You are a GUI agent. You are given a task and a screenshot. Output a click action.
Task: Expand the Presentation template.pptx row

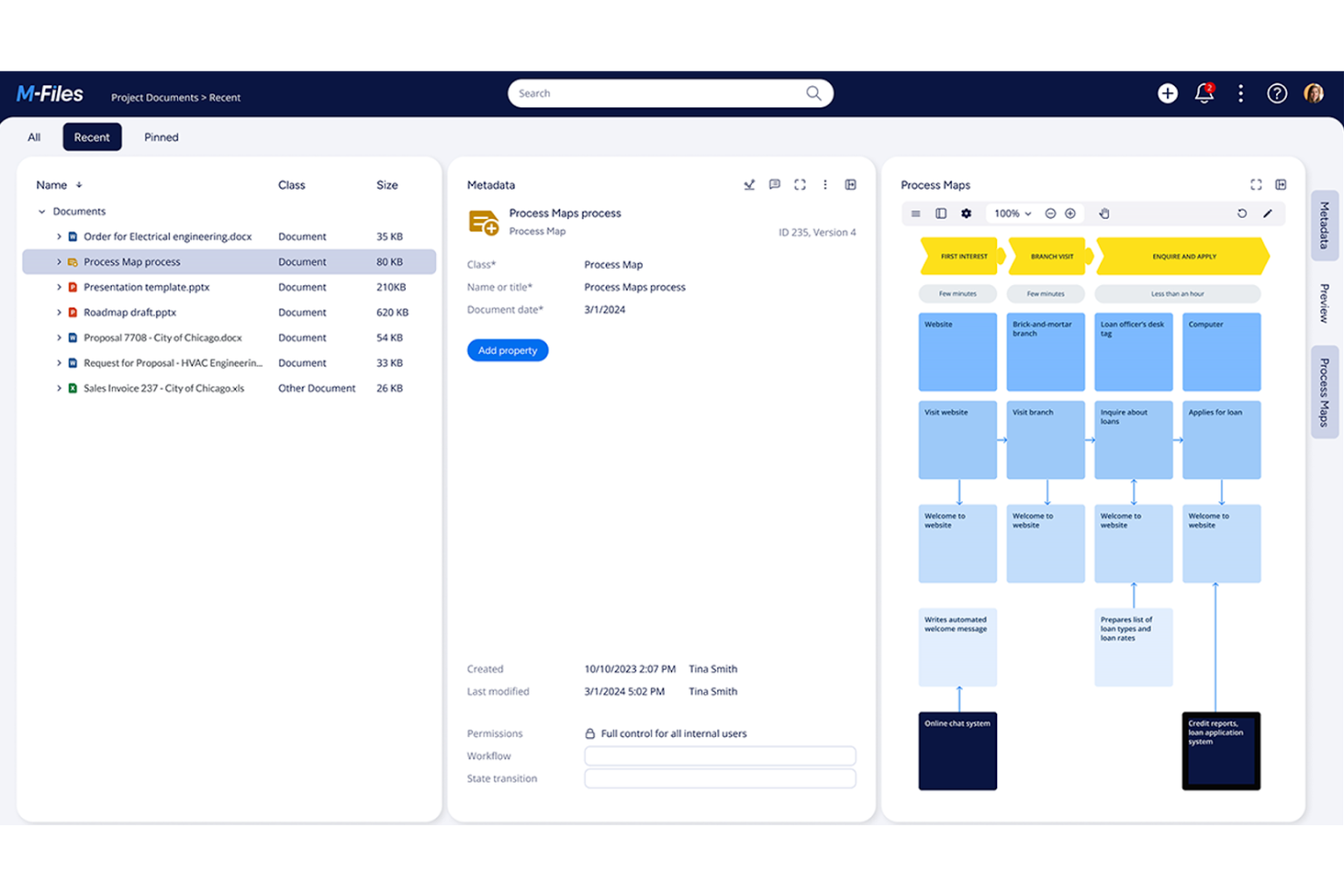(59, 287)
